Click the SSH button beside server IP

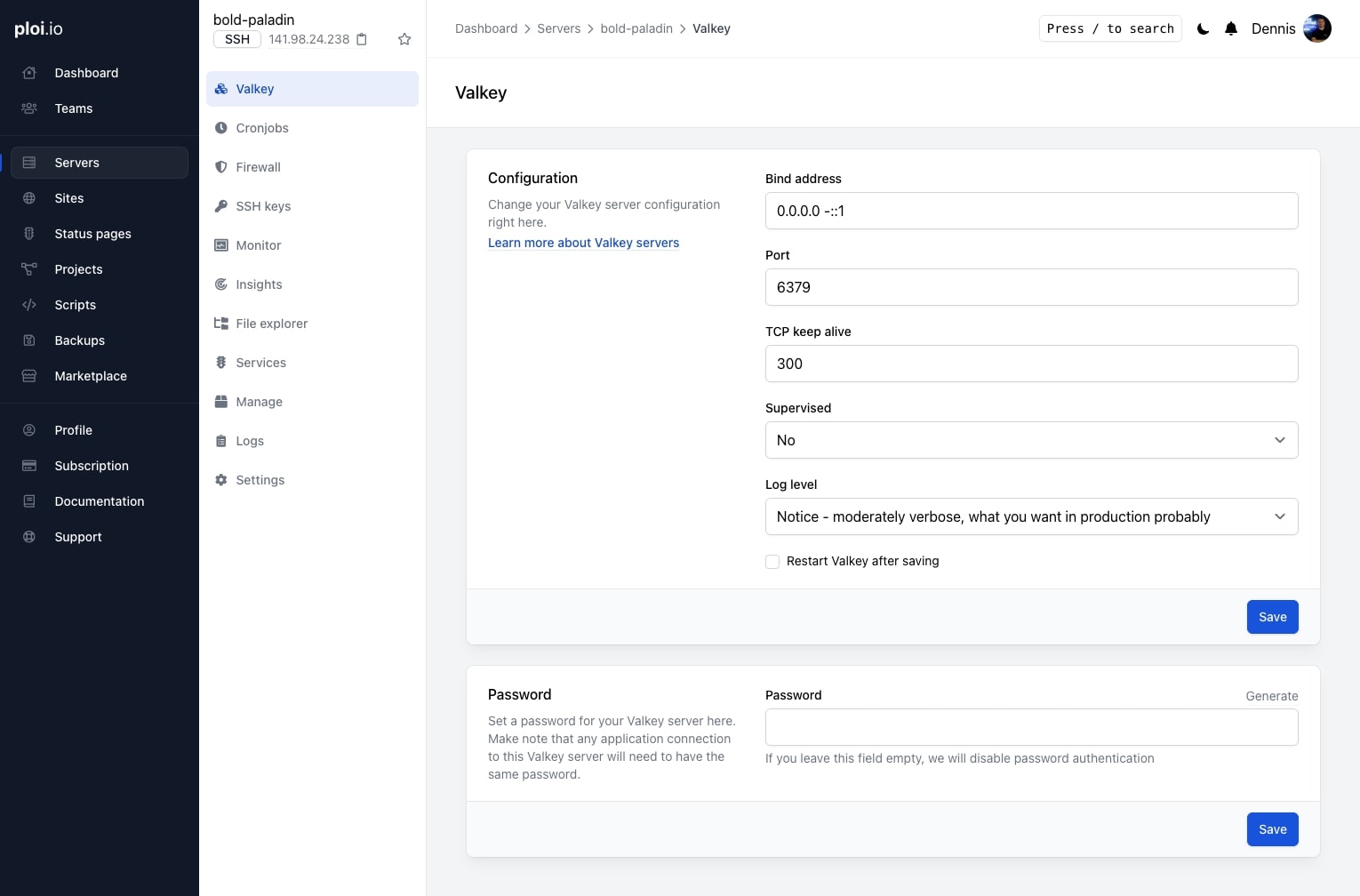coord(237,39)
